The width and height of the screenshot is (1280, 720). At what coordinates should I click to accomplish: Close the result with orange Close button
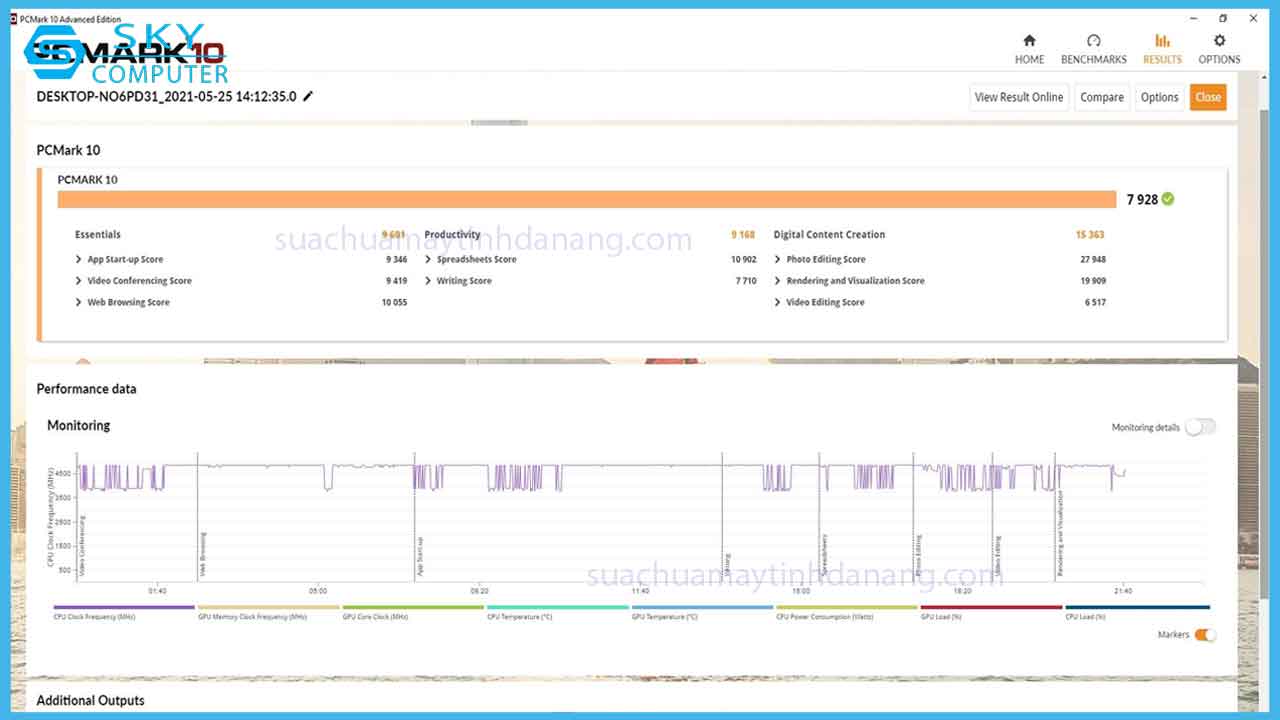[1208, 97]
